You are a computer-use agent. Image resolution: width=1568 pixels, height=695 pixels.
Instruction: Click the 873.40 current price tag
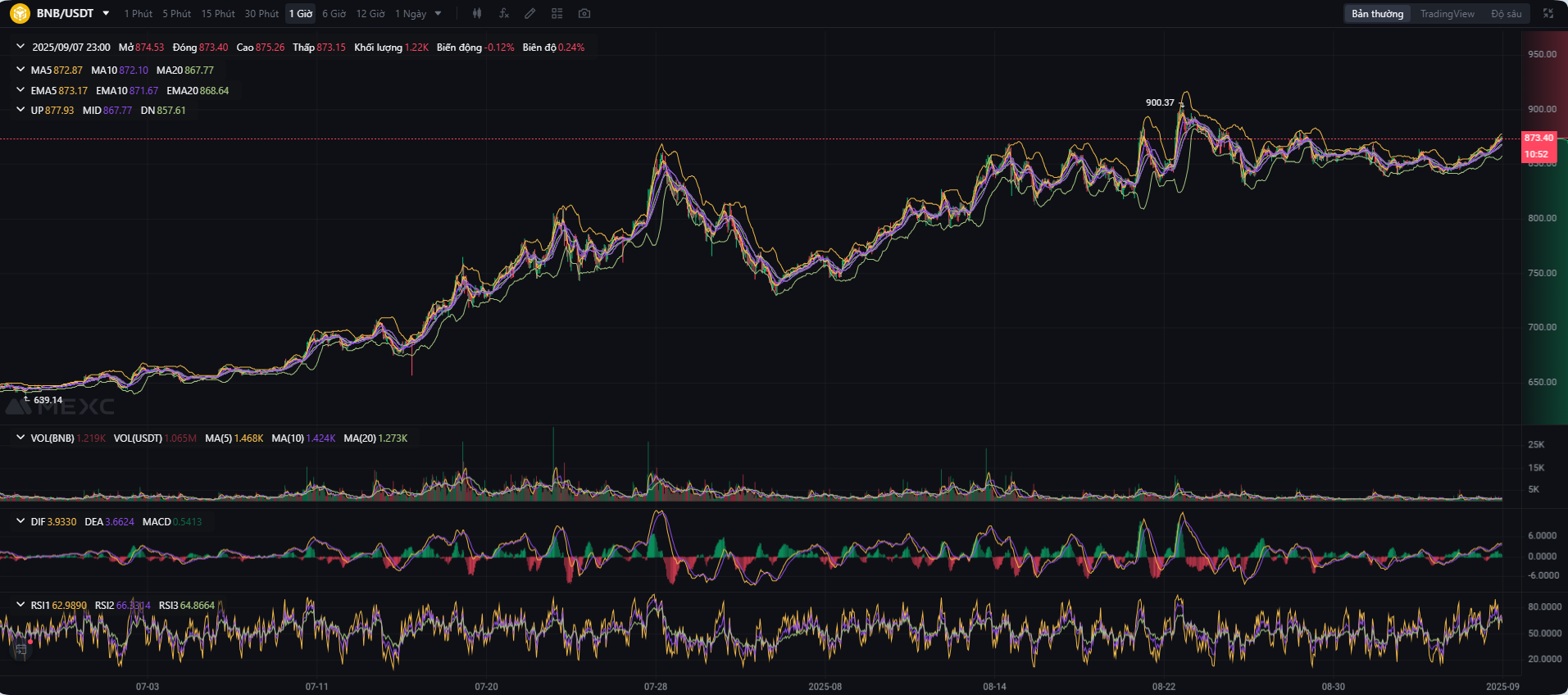(x=1538, y=138)
